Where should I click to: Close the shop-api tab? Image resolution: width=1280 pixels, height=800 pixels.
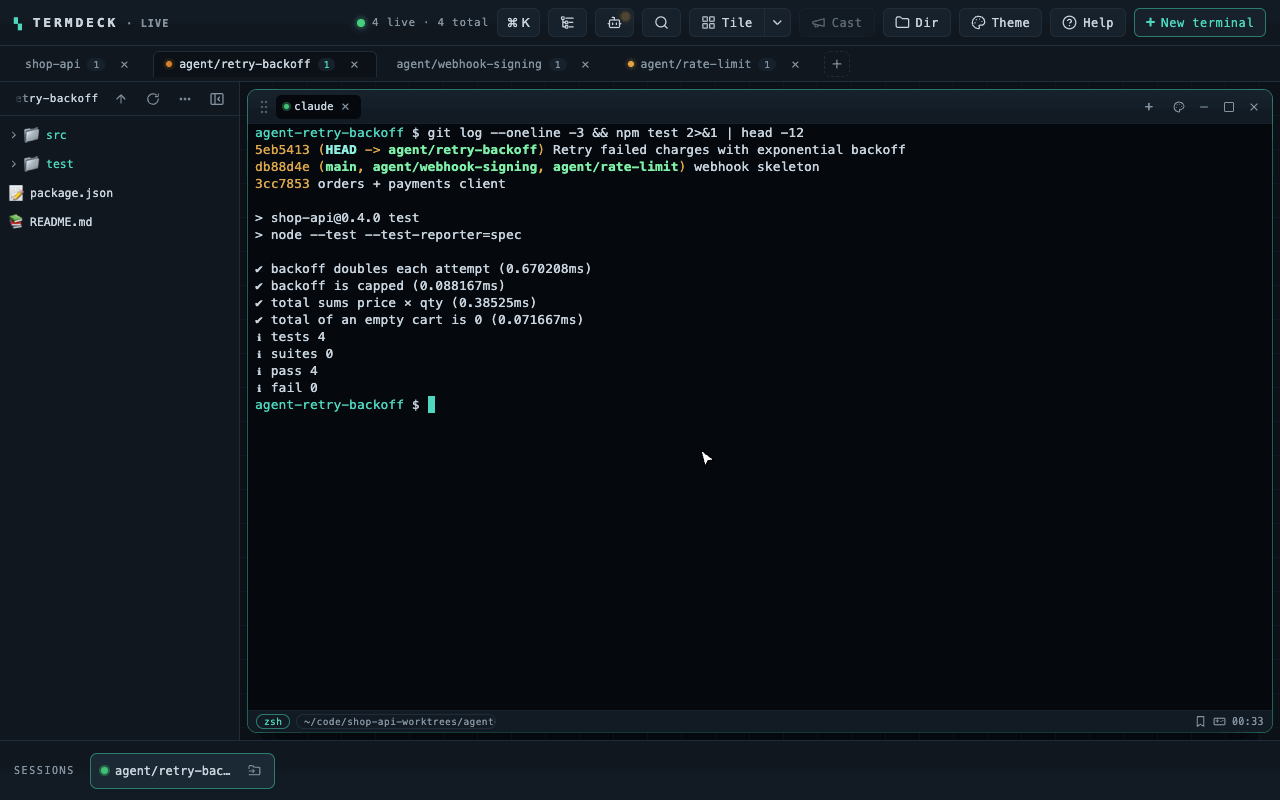tap(124, 64)
